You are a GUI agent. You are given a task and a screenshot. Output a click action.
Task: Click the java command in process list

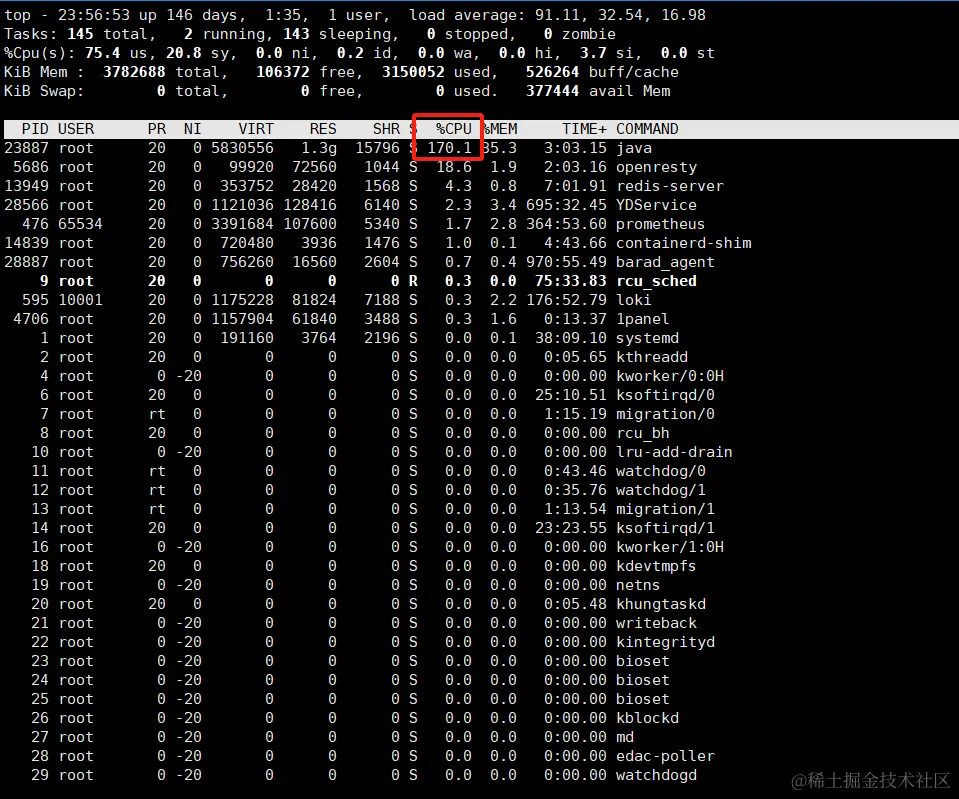coord(634,148)
